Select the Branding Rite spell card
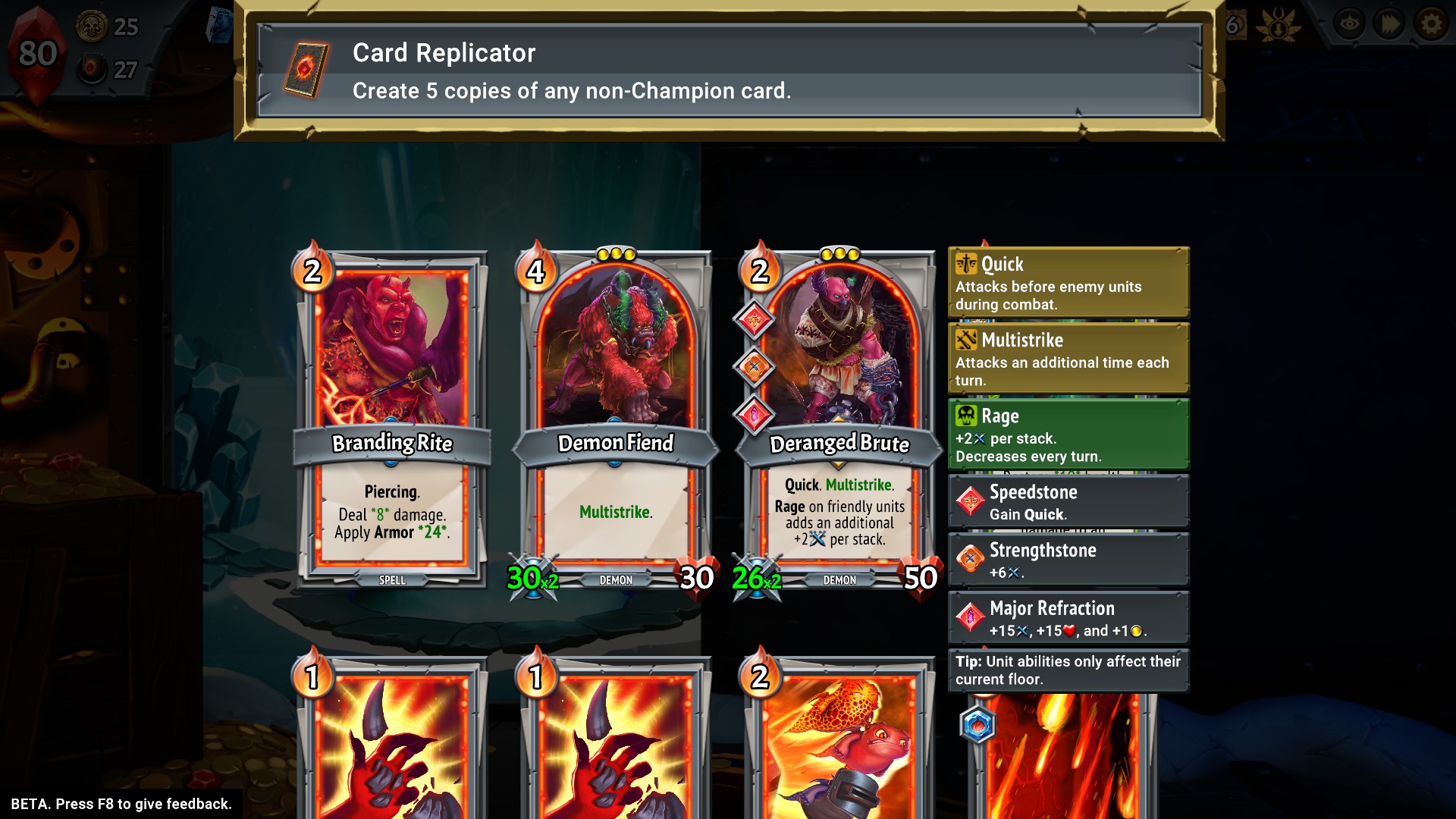Viewport: 1456px width, 819px height. pos(392,419)
